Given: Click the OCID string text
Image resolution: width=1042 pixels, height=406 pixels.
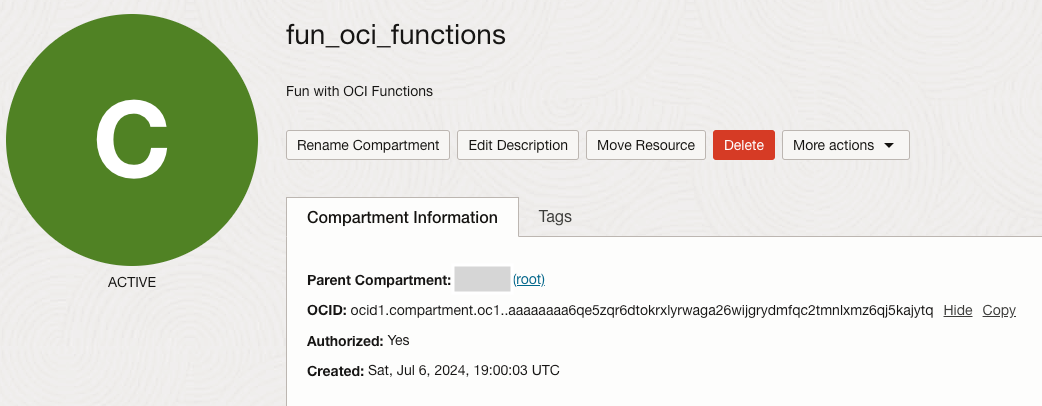Looking at the screenshot, I should click(x=641, y=310).
